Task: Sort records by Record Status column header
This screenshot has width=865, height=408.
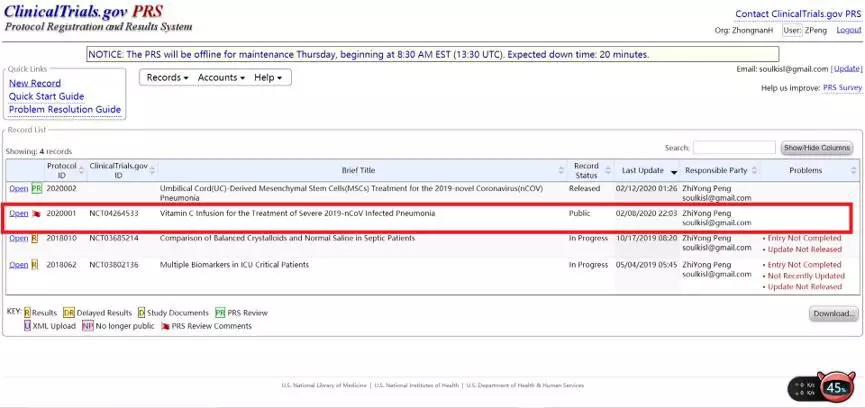Action: pyautogui.click(x=585, y=170)
